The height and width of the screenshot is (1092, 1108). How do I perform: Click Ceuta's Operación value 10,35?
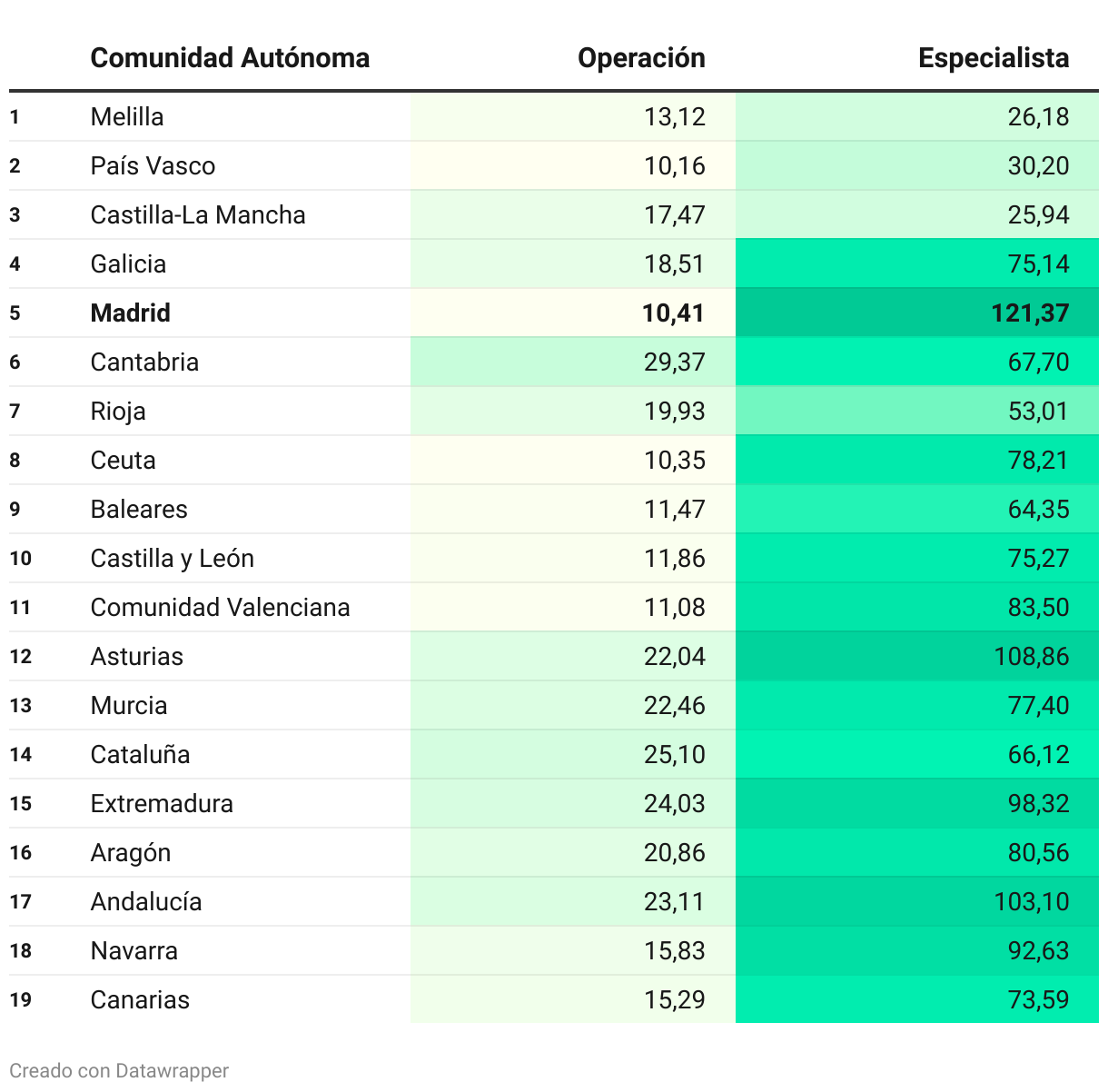pyautogui.click(x=675, y=461)
